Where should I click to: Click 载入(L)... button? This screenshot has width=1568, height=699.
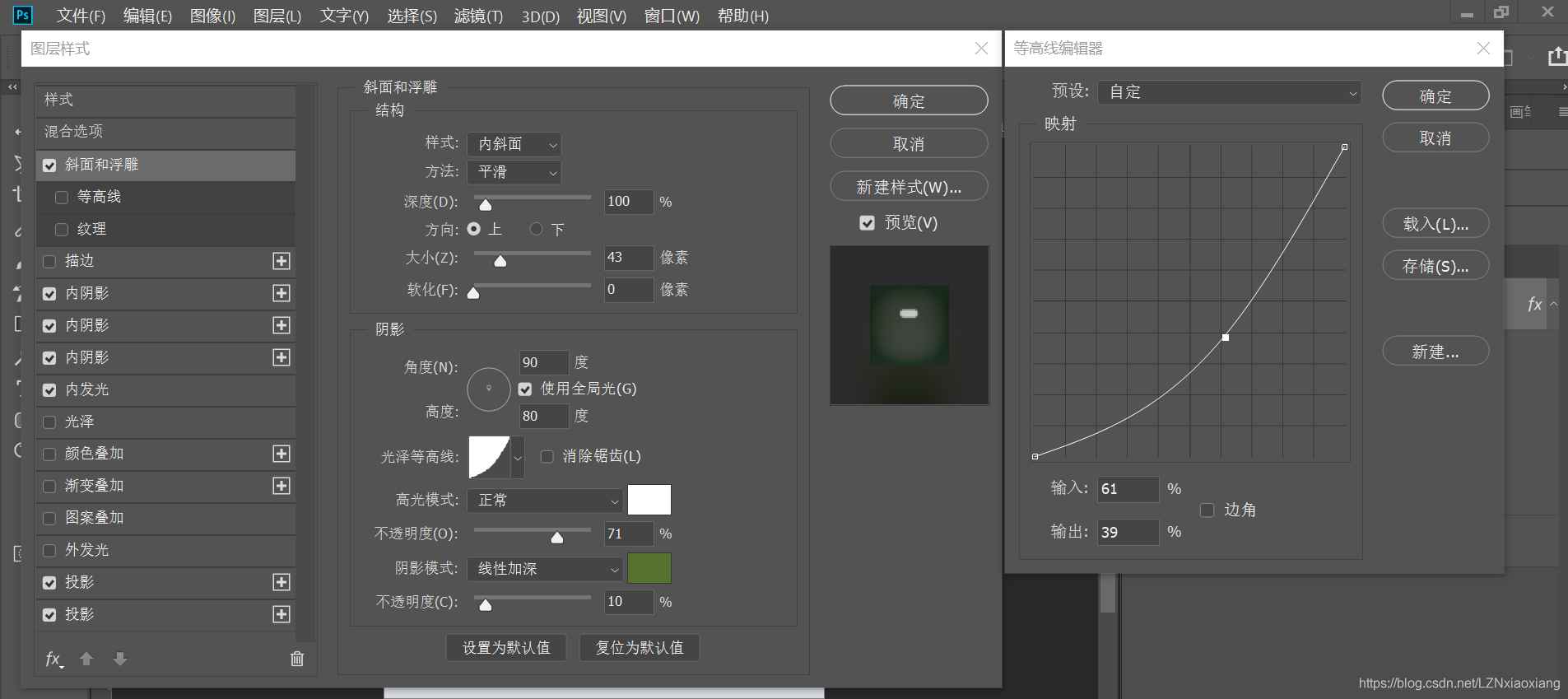[1435, 223]
